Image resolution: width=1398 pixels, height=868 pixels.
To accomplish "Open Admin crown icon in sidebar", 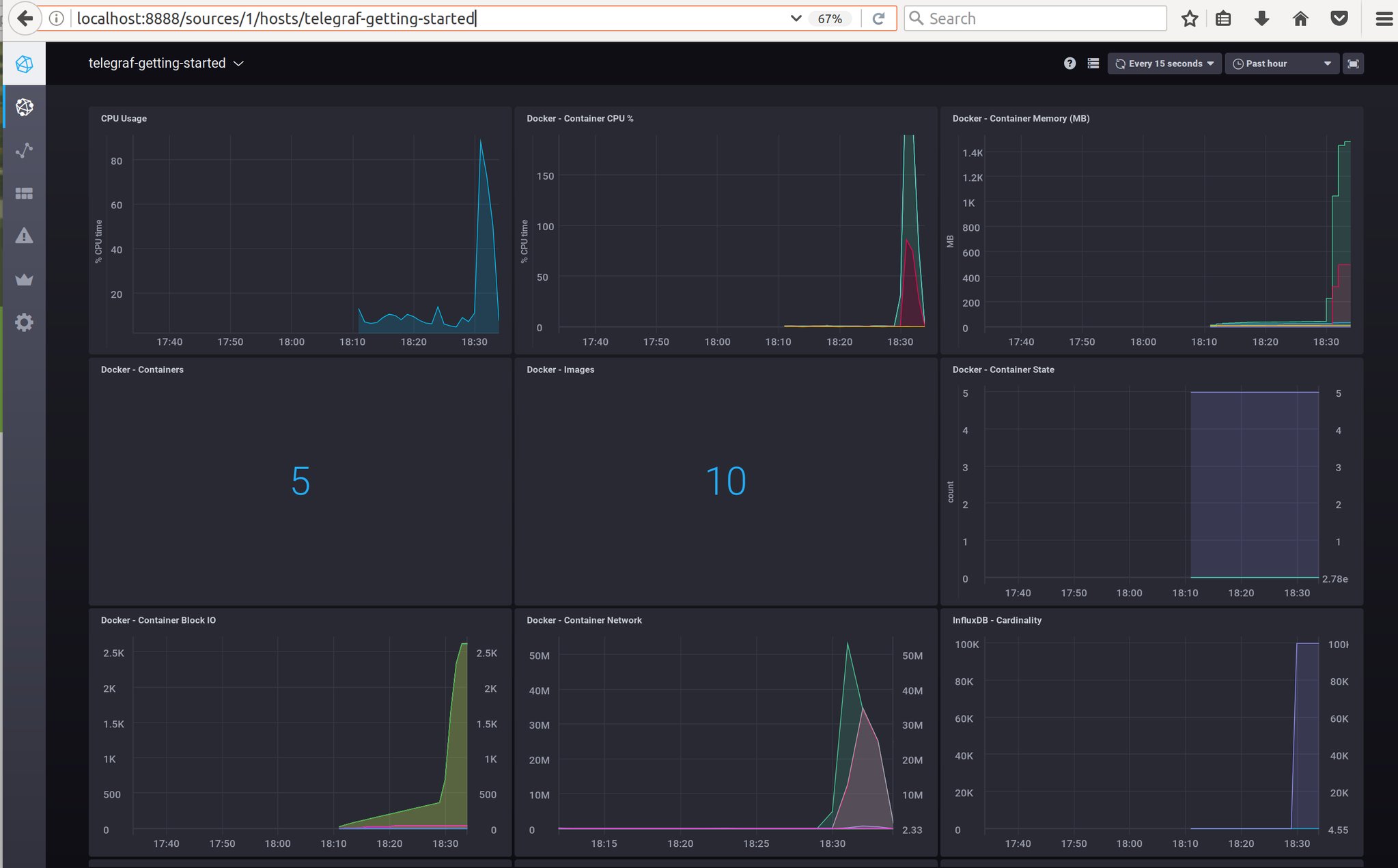I will click(x=25, y=279).
